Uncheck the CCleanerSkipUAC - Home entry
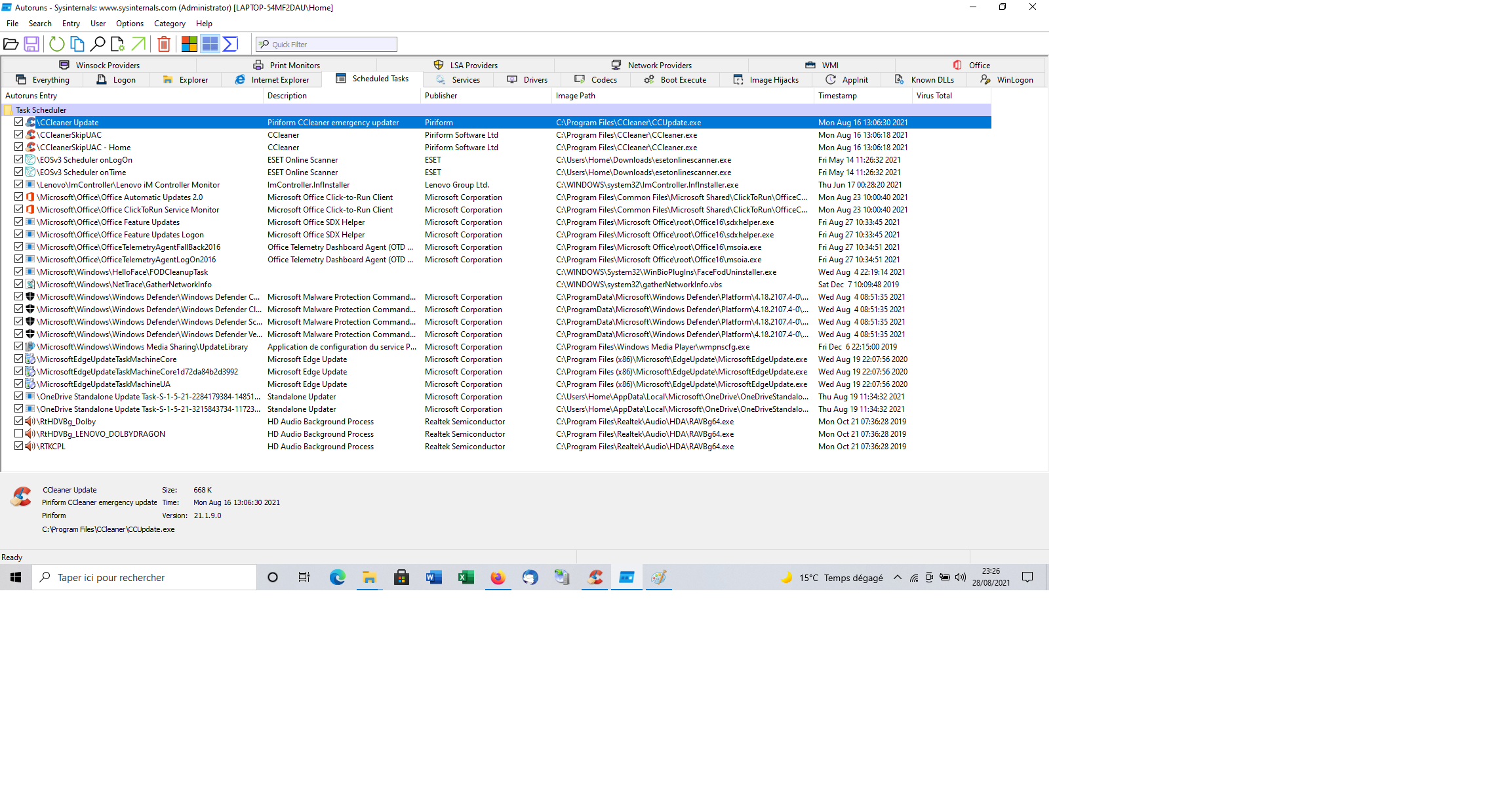 19,147
